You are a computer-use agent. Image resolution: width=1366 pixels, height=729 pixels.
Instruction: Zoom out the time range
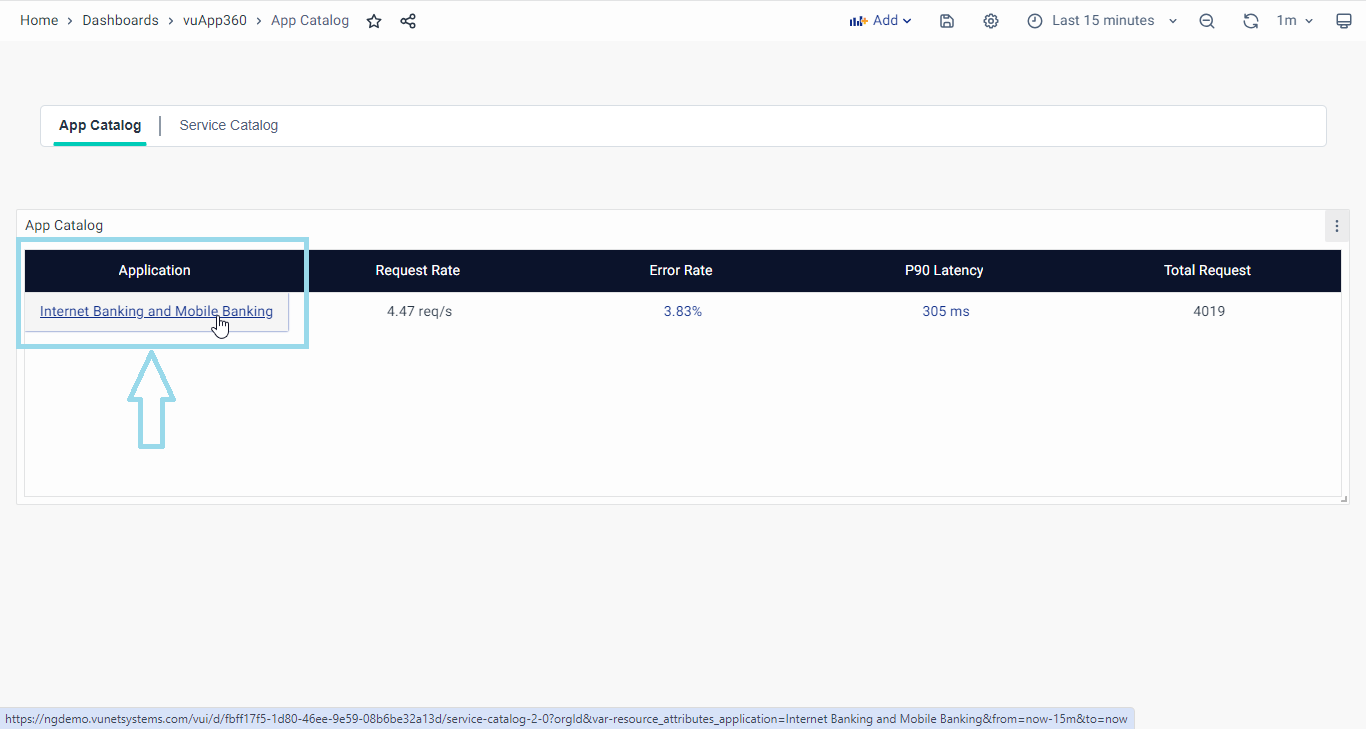point(1207,21)
